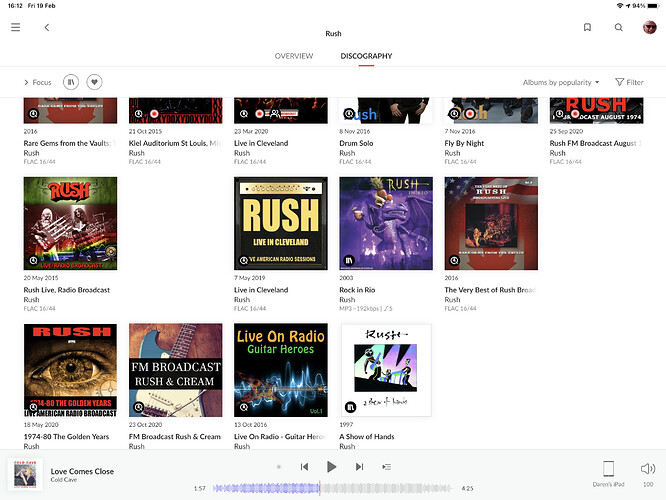Viewport: 666px width, 500px height.
Task: Open the Rare Gems from the Vaults title
Action: pos(70,143)
